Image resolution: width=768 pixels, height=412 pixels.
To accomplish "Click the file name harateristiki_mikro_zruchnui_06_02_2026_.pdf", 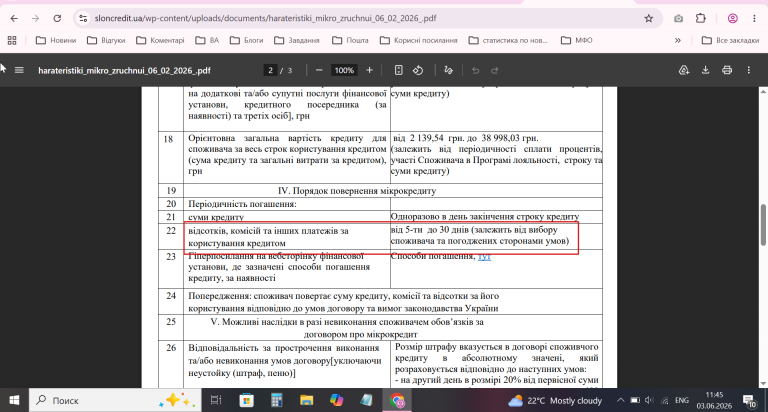I will [x=124, y=70].
